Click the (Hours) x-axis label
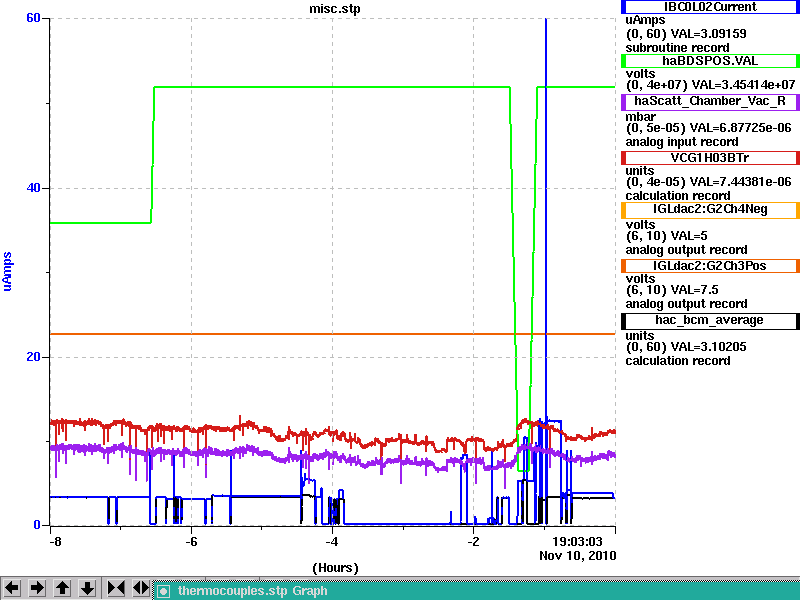This screenshot has width=800, height=600. [x=335, y=568]
